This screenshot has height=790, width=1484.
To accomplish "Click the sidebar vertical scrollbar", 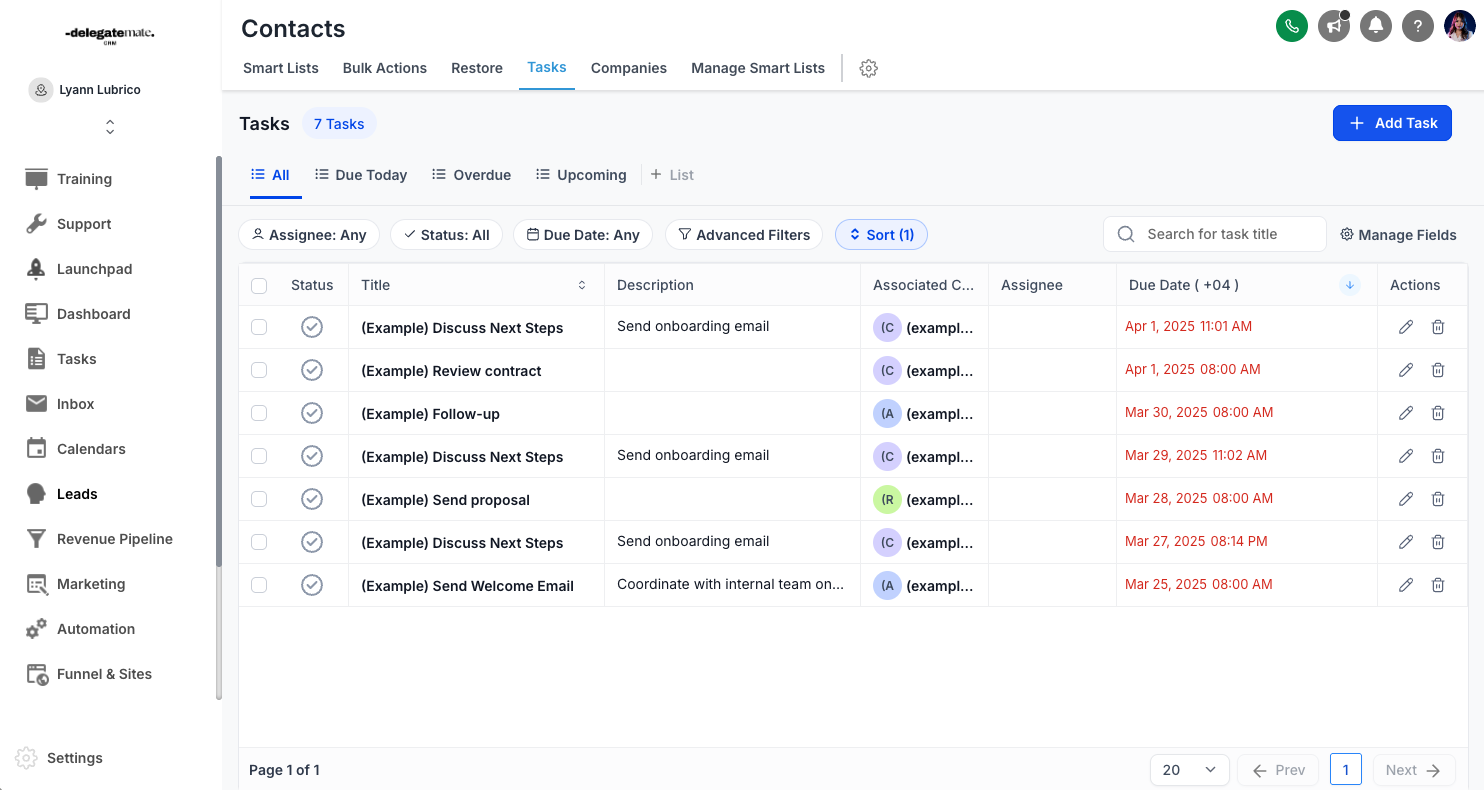I will click(x=219, y=430).
